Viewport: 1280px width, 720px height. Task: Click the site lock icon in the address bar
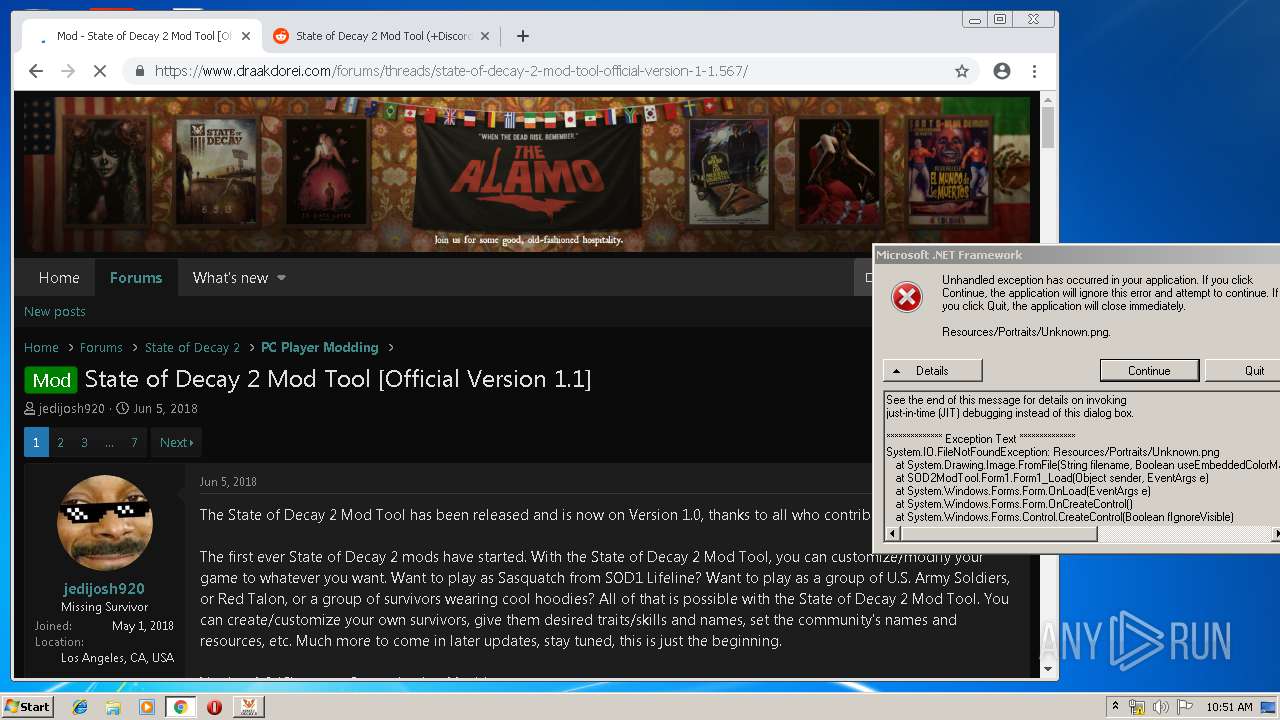pos(139,71)
